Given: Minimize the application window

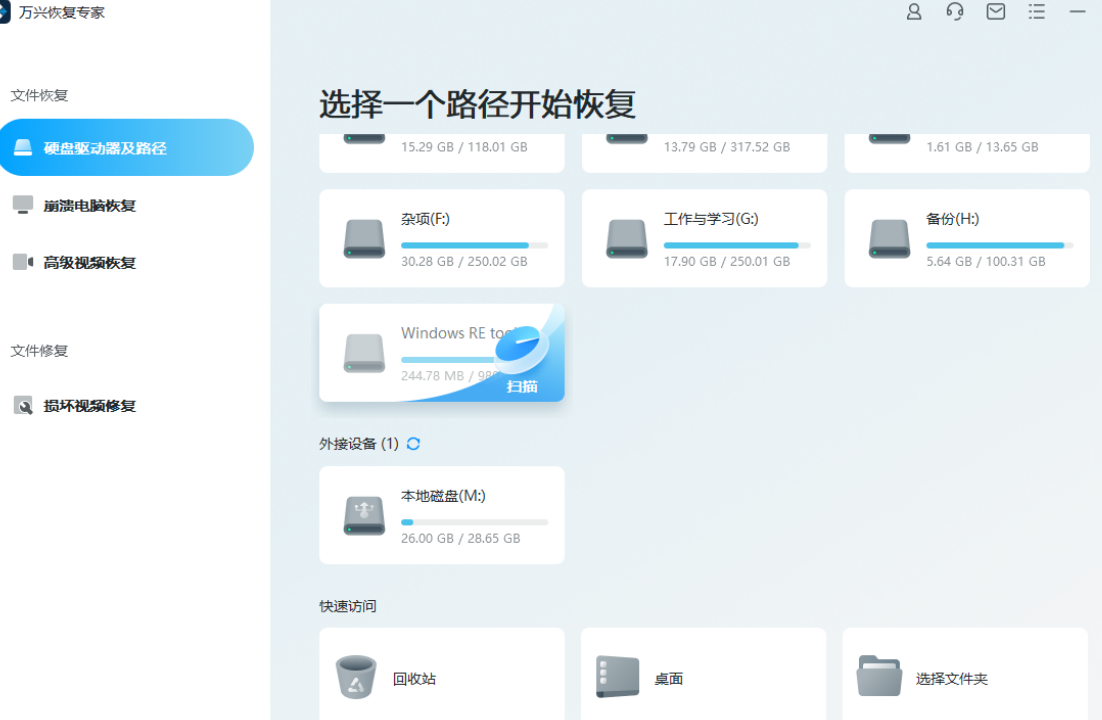Looking at the screenshot, I should (x=1077, y=12).
